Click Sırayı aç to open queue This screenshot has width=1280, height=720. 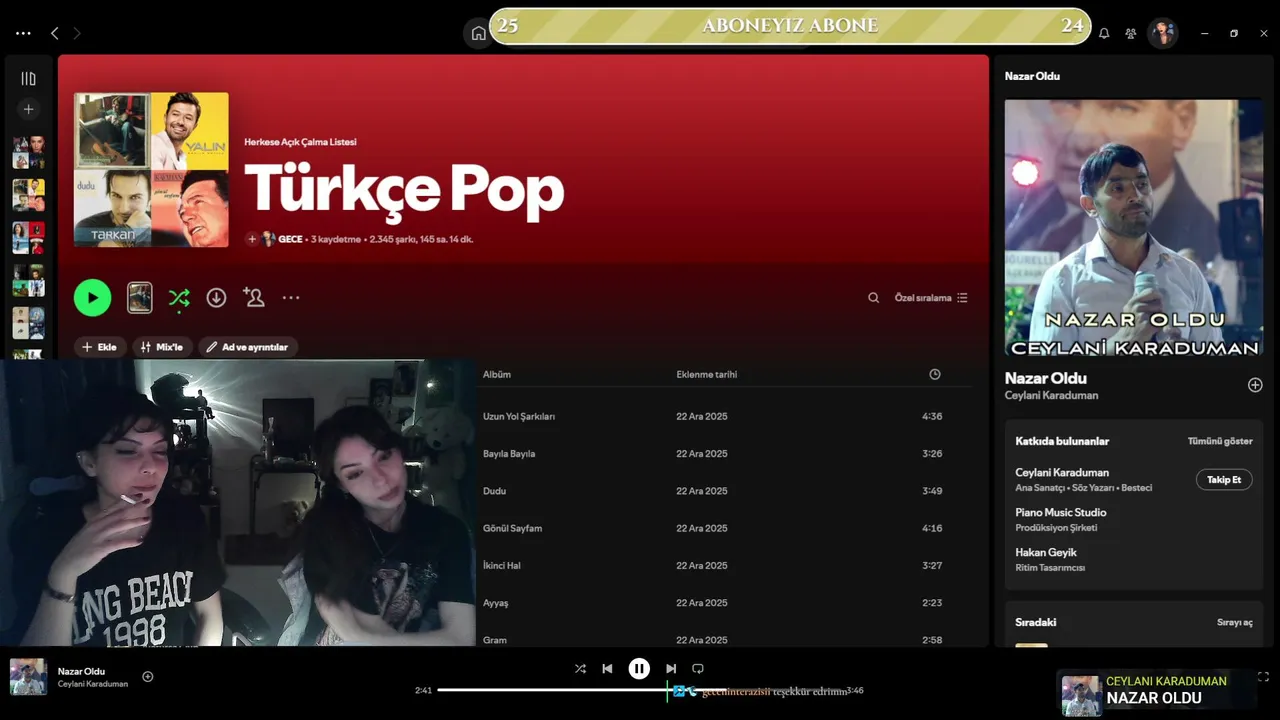tap(1234, 622)
